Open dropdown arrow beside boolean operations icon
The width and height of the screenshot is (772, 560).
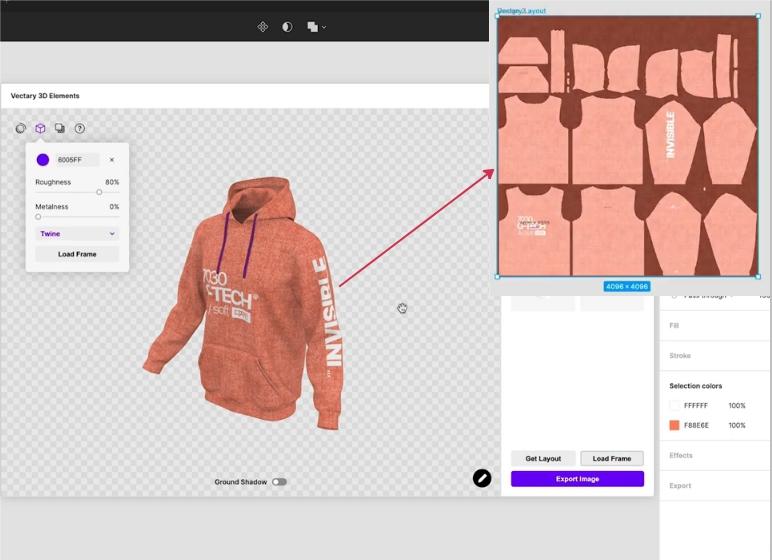pyautogui.click(x=324, y=27)
